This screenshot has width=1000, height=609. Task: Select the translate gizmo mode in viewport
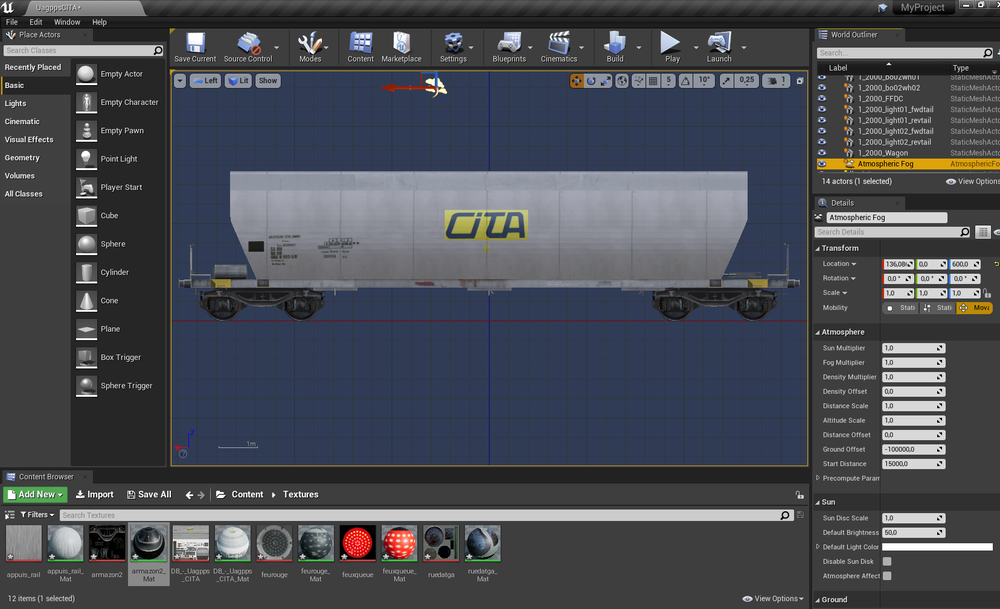pyautogui.click(x=577, y=81)
